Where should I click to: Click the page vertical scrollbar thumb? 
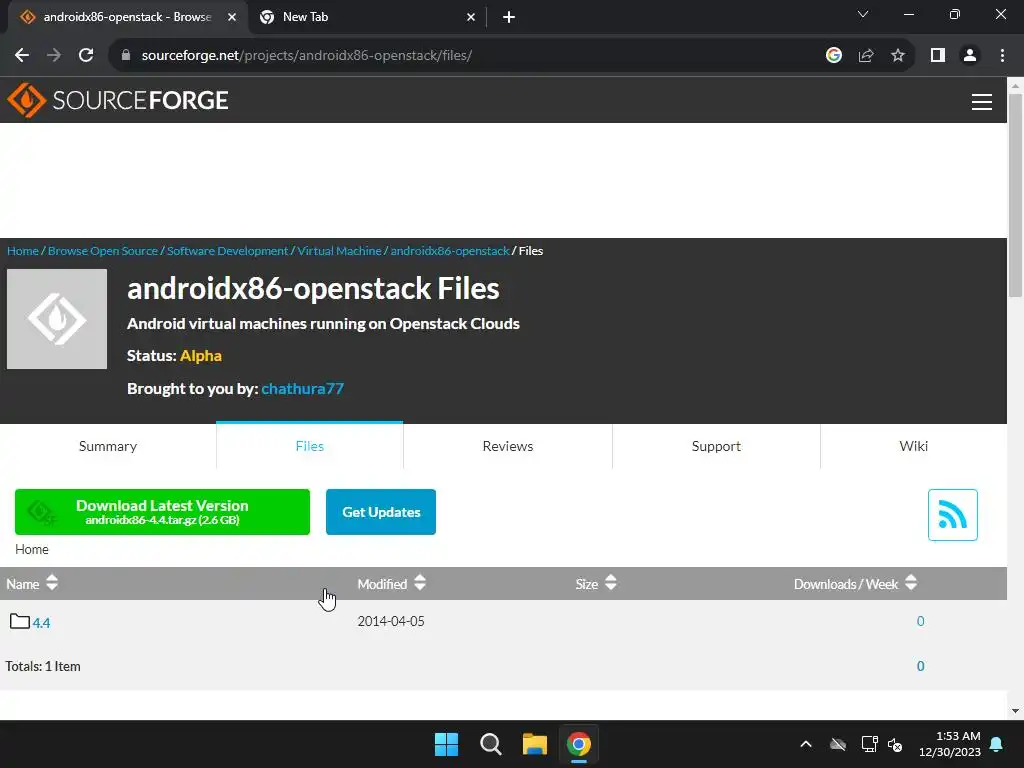(x=1015, y=196)
